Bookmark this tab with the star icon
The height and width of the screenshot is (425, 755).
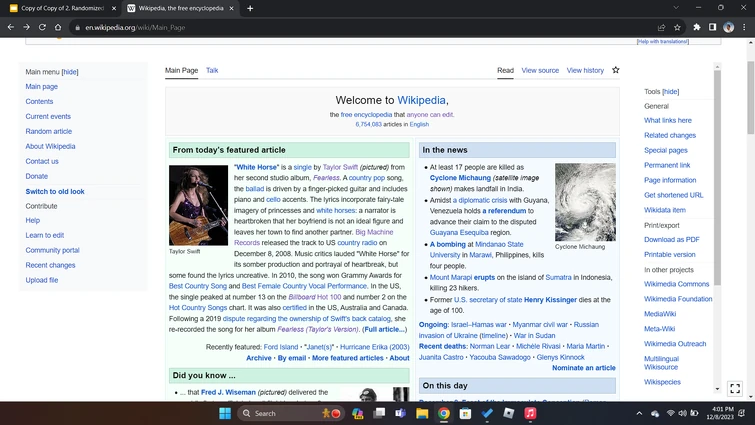[x=677, y=27]
